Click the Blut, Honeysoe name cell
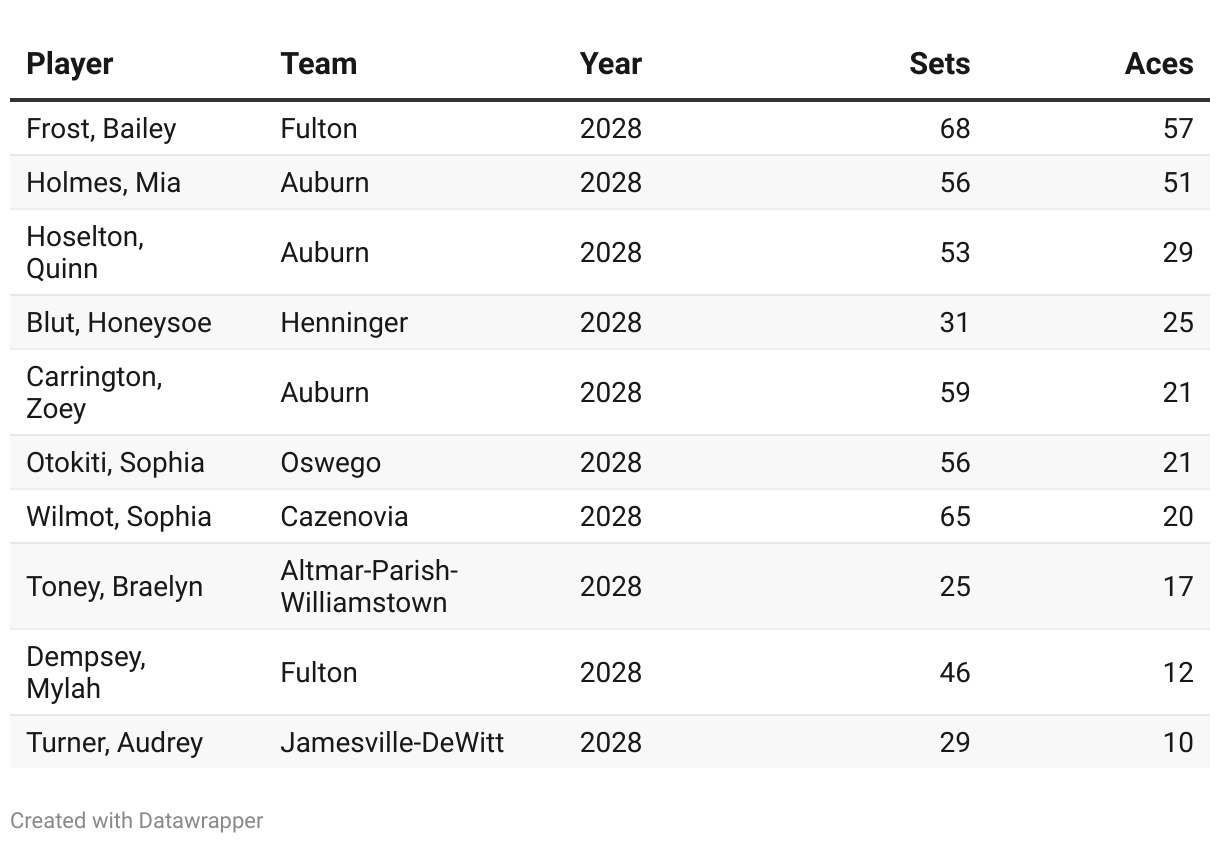The width and height of the screenshot is (1220, 844). 119,323
